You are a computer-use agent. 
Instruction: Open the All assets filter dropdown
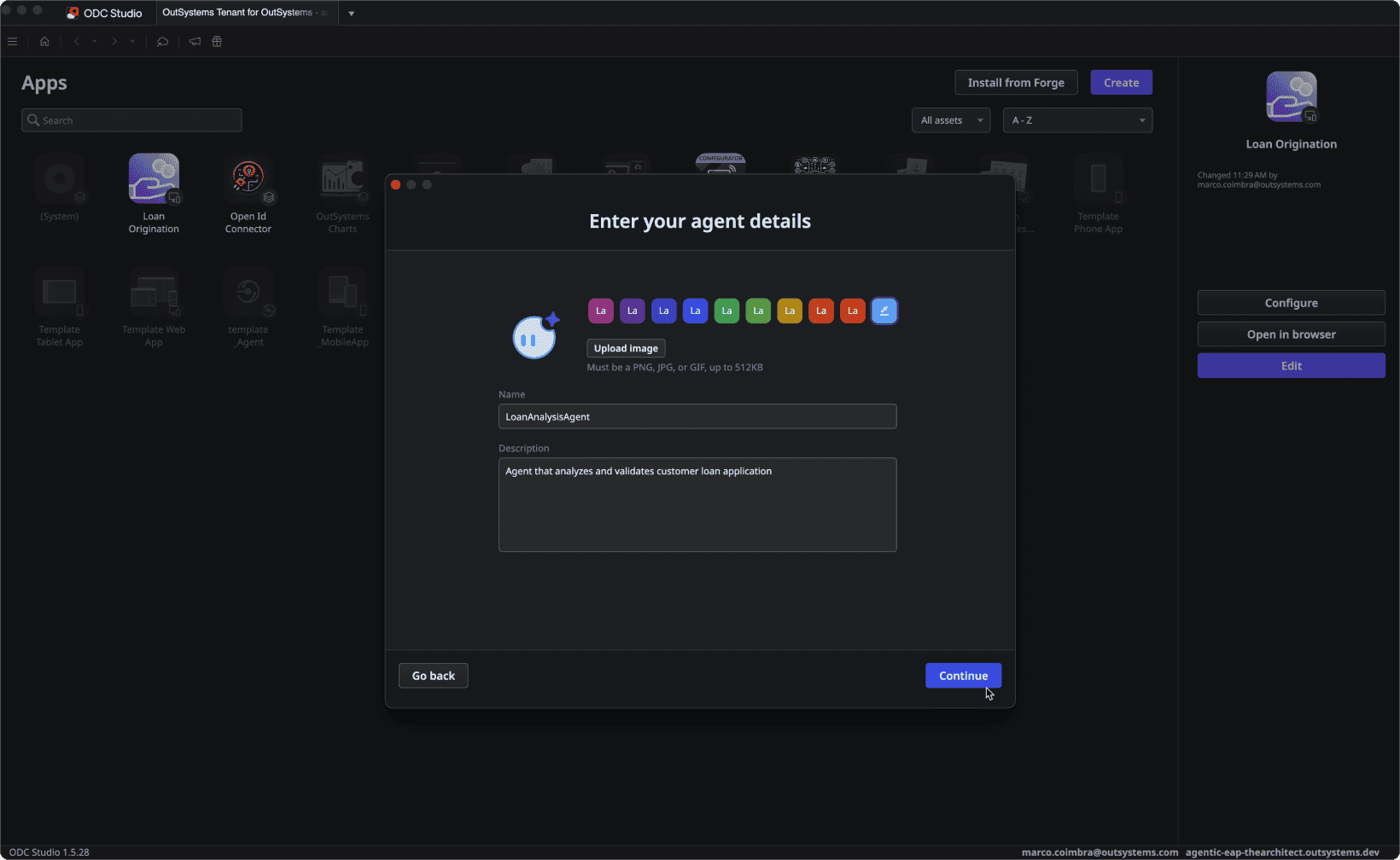(x=950, y=119)
